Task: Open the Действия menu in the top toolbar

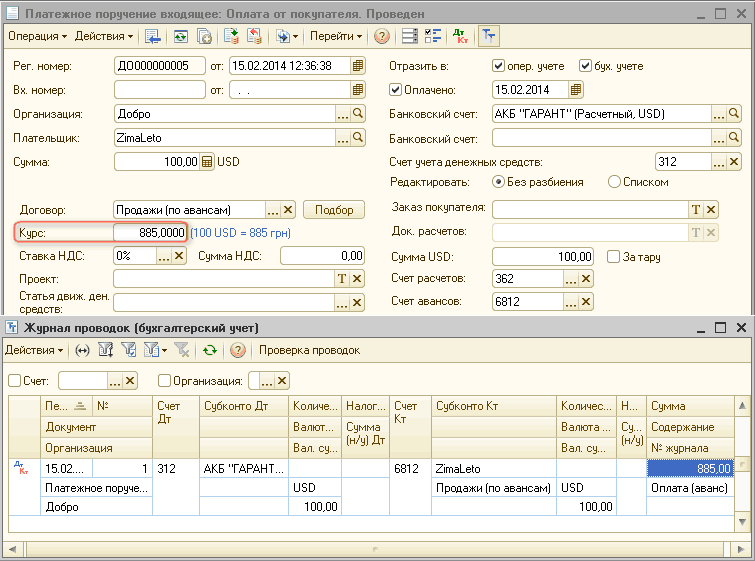Action: pyautogui.click(x=104, y=36)
